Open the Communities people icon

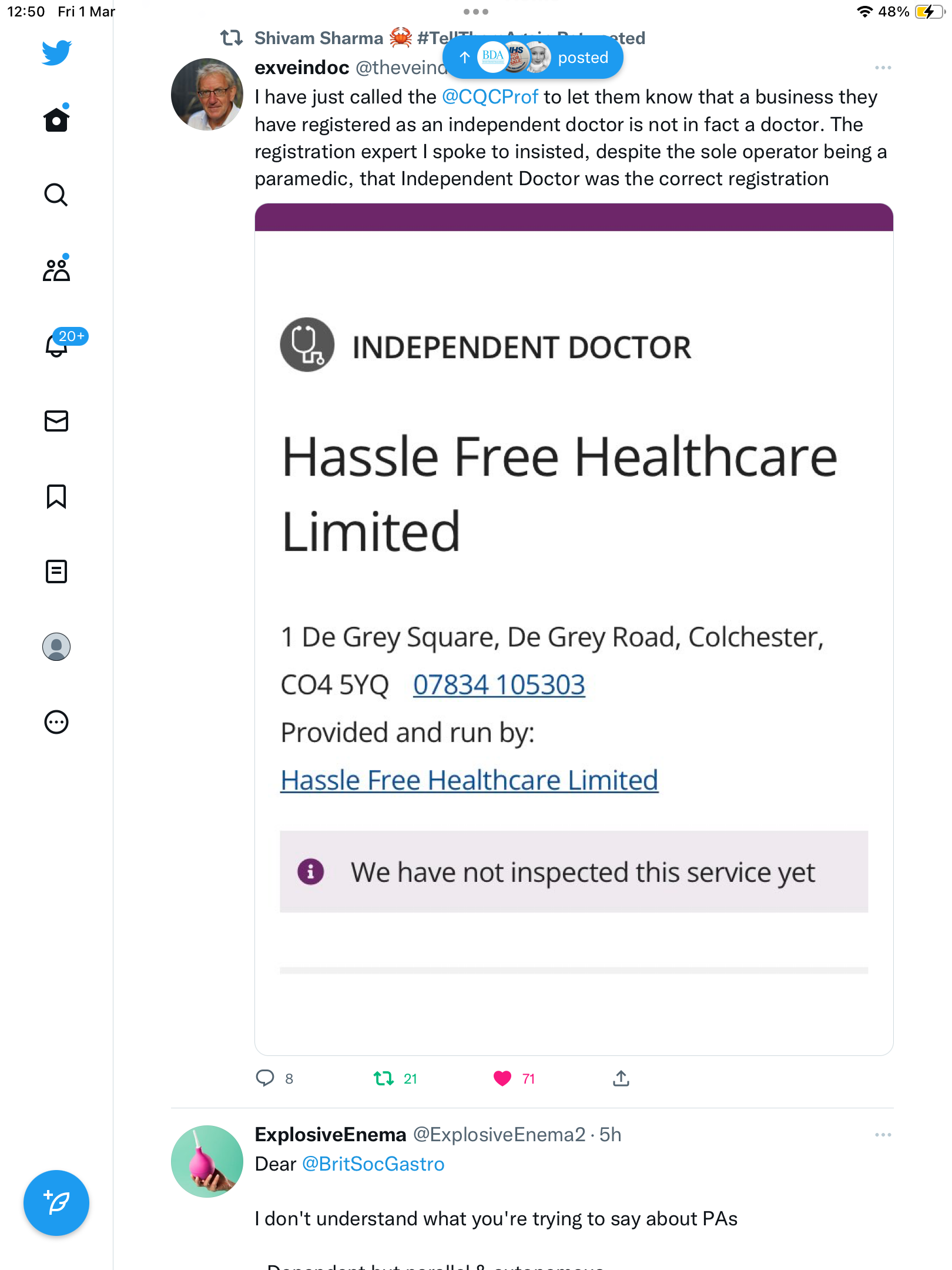point(56,269)
